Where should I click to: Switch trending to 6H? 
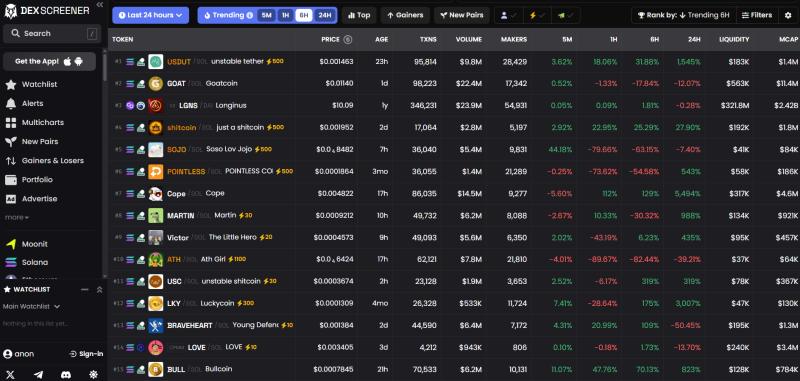pyautogui.click(x=304, y=15)
